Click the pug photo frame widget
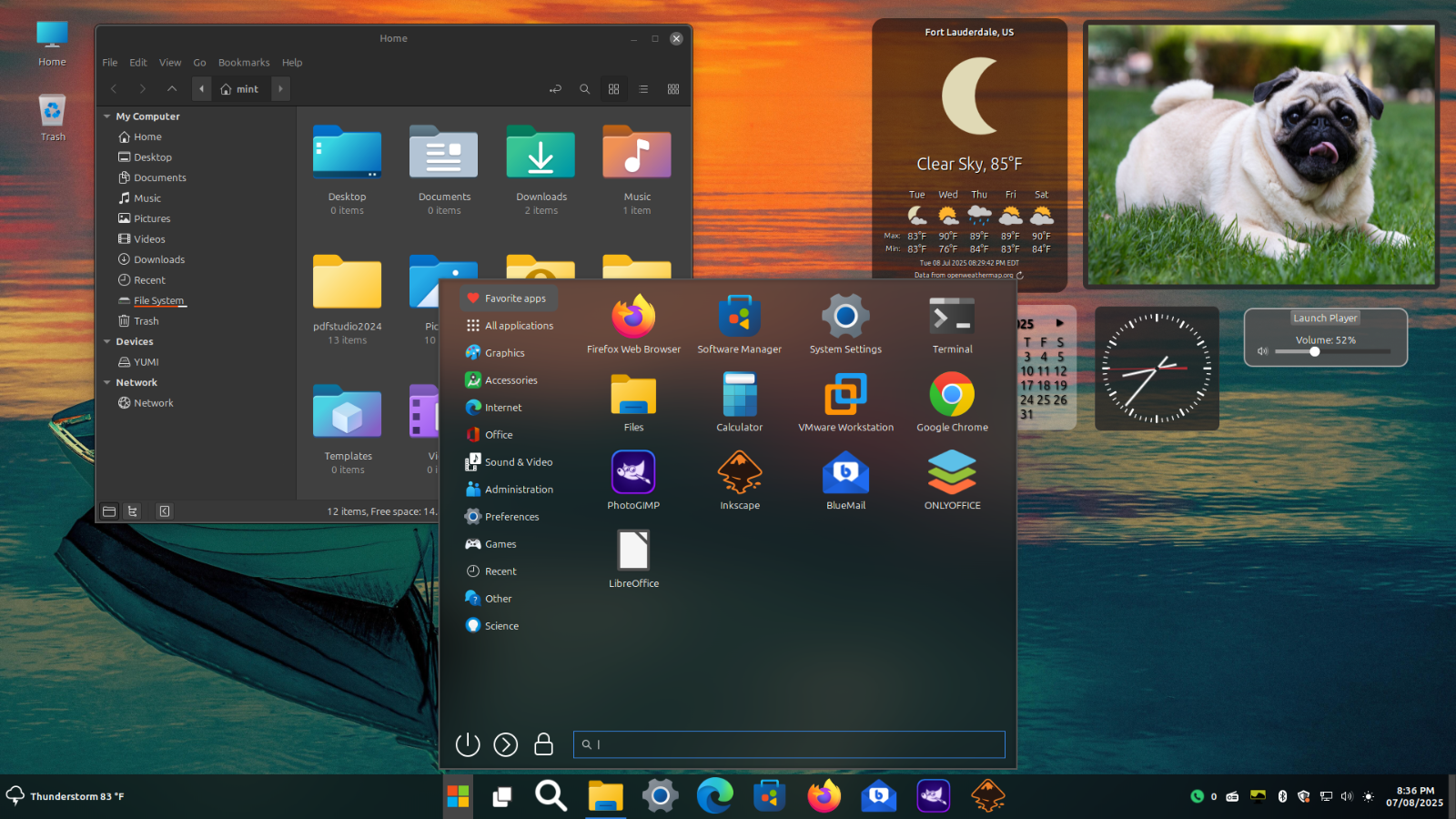Screen dimensions: 1456x819 [1261, 155]
